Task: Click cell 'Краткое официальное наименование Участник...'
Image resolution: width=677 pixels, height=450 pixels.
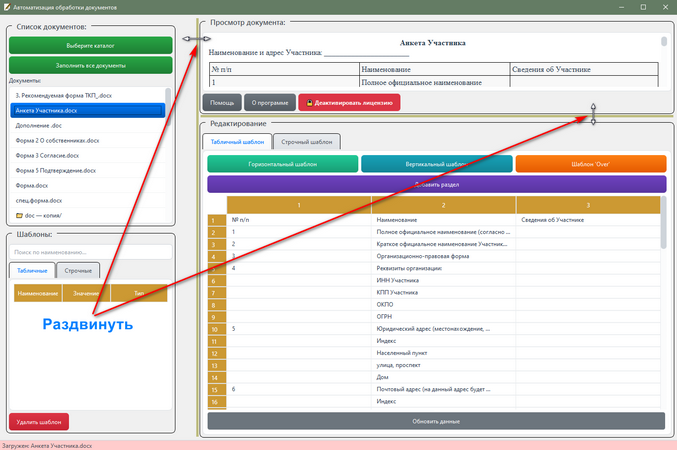Action: [443, 244]
